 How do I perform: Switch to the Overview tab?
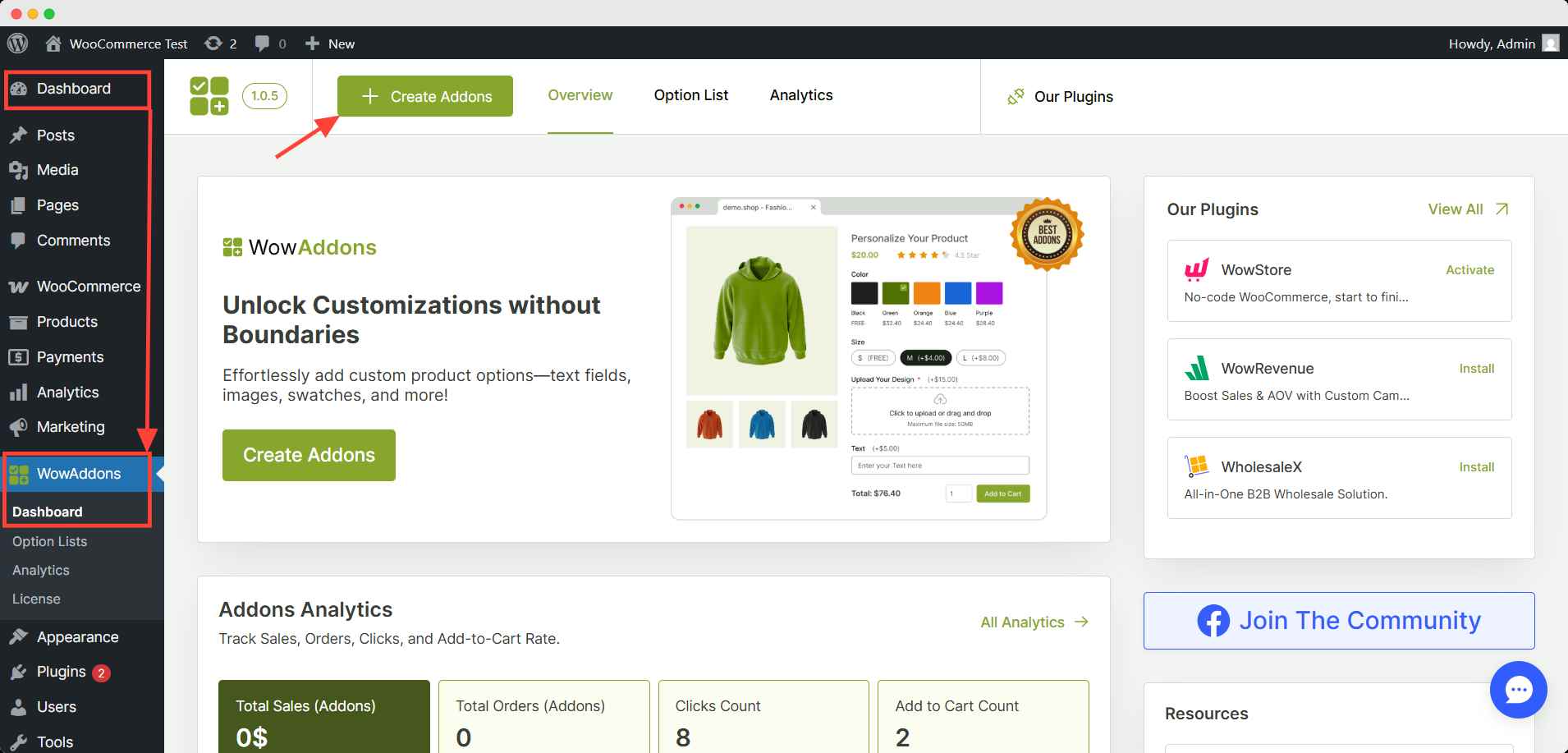coord(580,95)
